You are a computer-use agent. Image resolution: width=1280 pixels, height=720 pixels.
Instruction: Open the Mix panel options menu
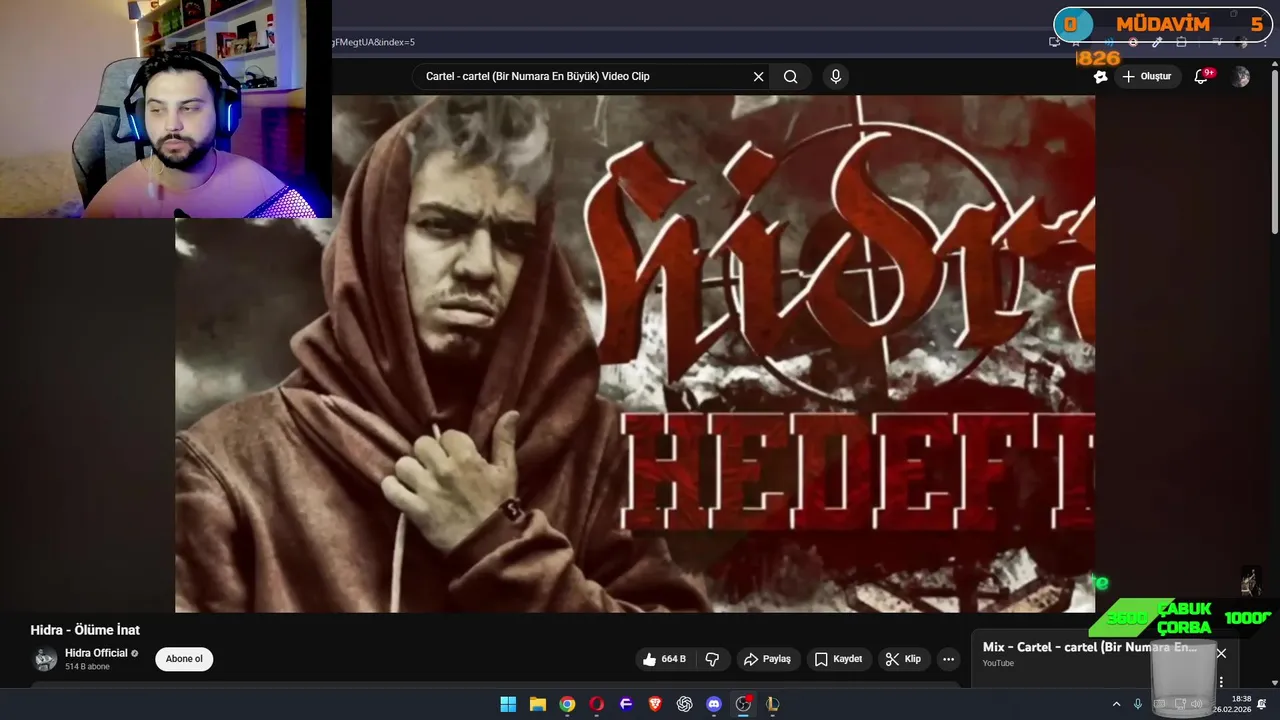coord(1221,682)
